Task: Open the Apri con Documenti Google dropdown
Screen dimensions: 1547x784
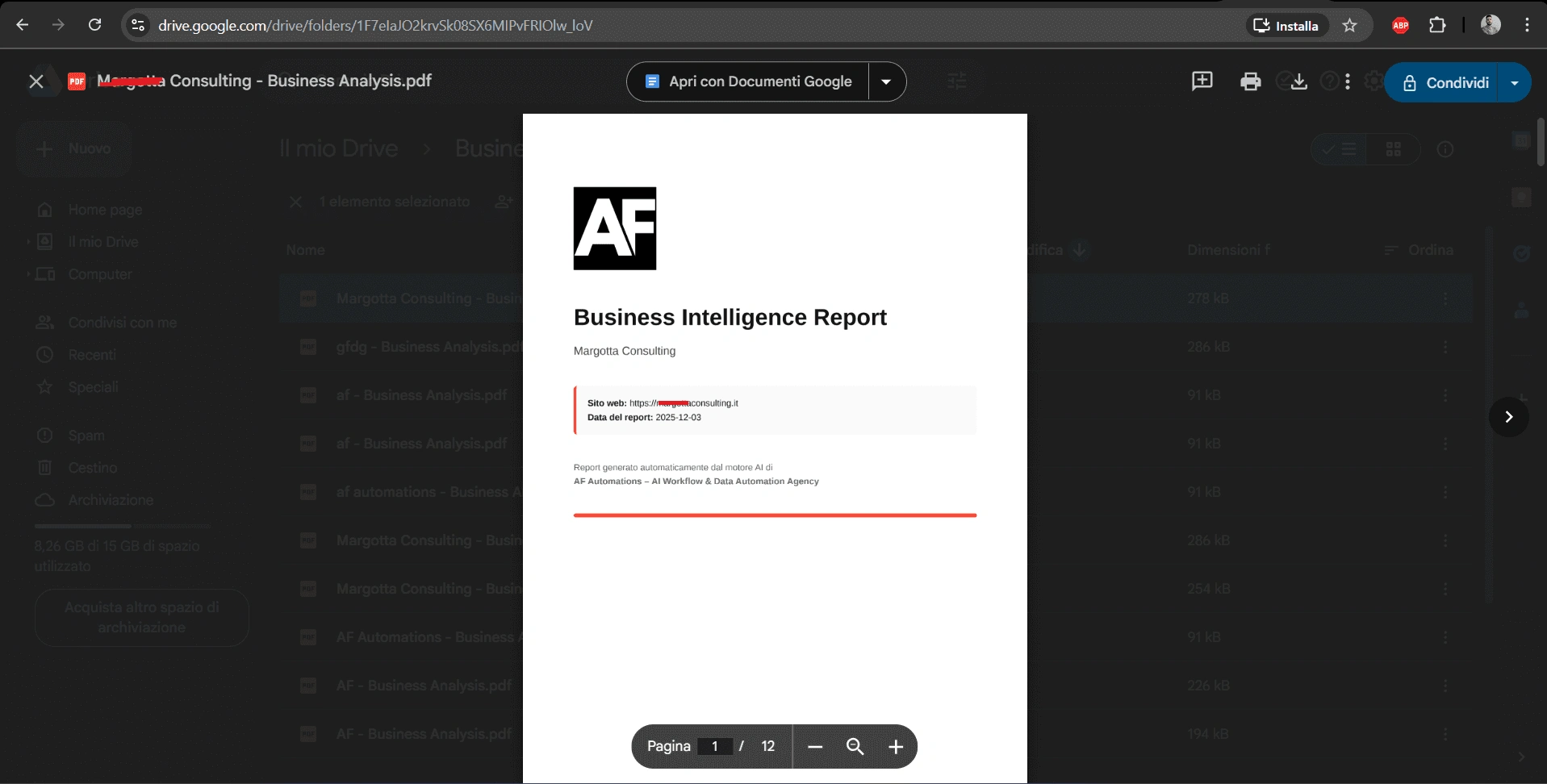Action: 886,81
